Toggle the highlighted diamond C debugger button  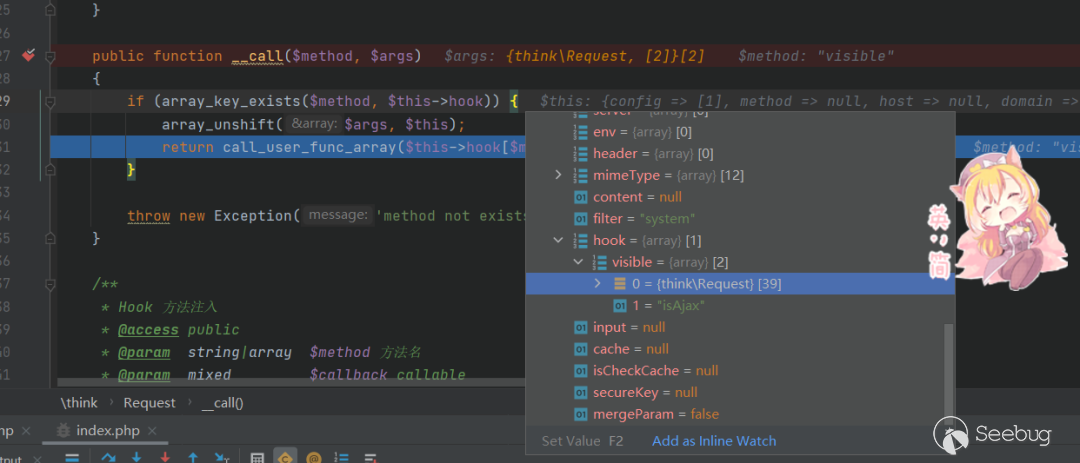click(x=285, y=458)
